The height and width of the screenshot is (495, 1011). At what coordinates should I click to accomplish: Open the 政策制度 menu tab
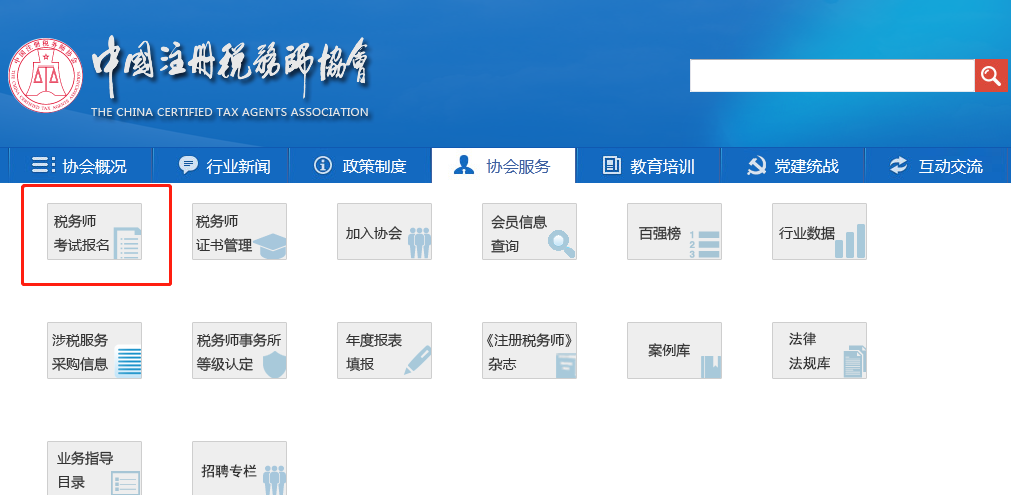[360, 166]
